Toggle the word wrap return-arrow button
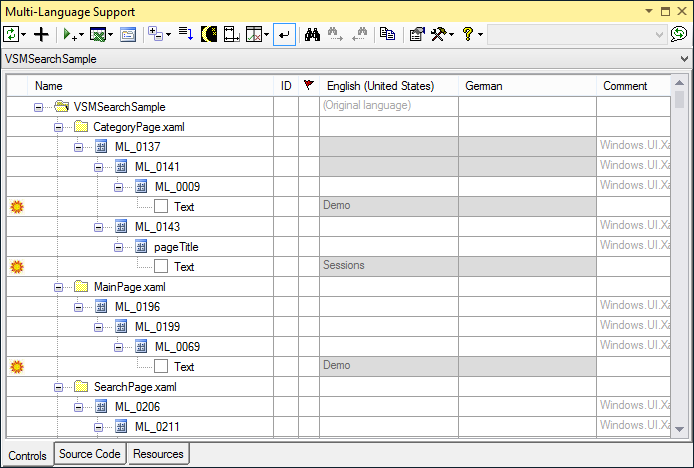 click(284, 34)
